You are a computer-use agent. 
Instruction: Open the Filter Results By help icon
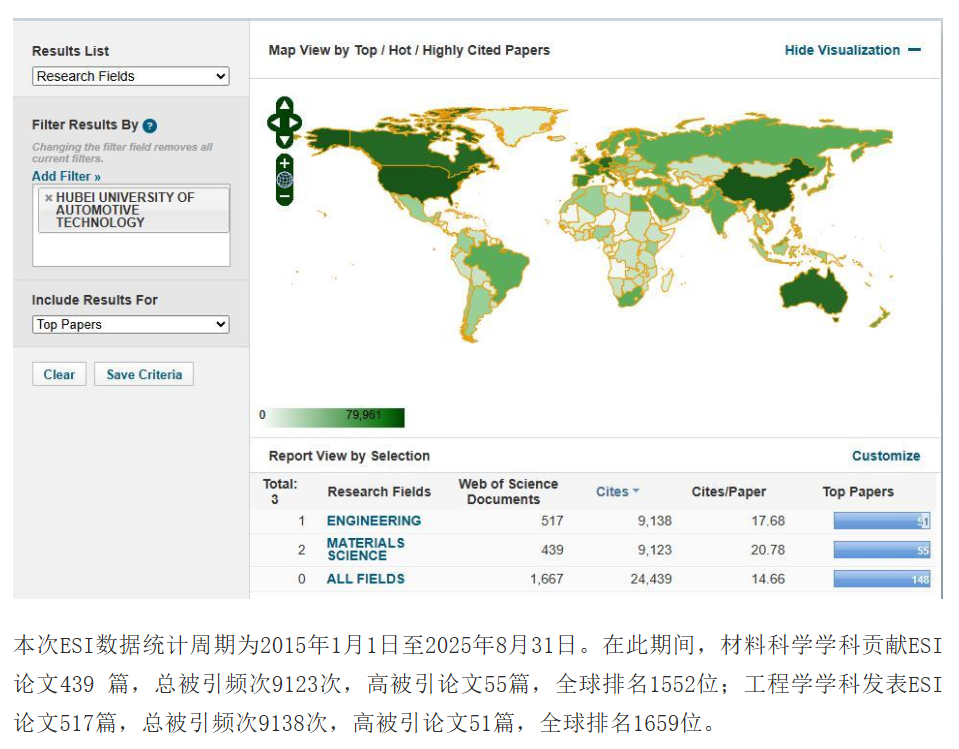tap(150, 126)
